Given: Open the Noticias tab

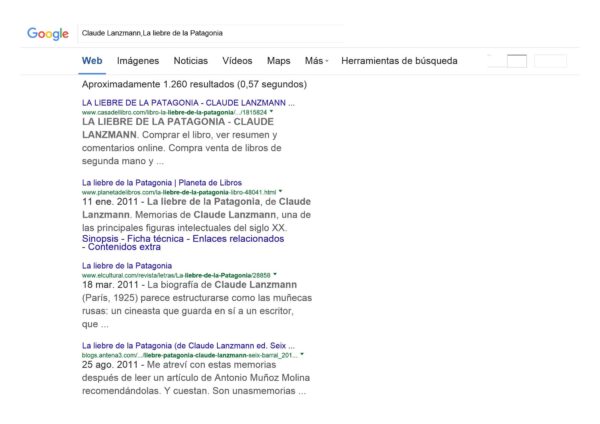Looking at the screenshot, I should pyautogui.click(x=191, y=61).
